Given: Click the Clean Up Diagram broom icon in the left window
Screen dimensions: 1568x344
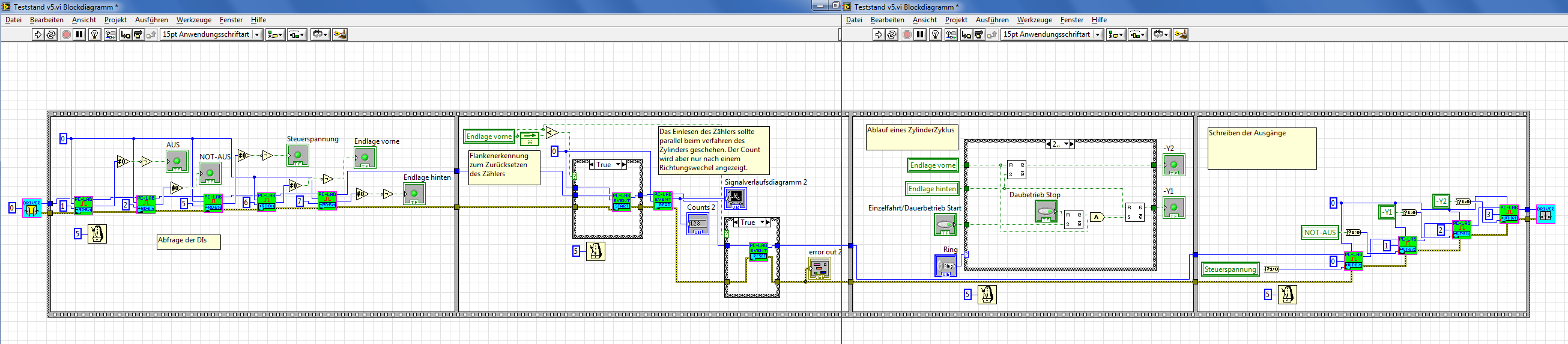Looking at the screenshot, I should coord(340,35).
